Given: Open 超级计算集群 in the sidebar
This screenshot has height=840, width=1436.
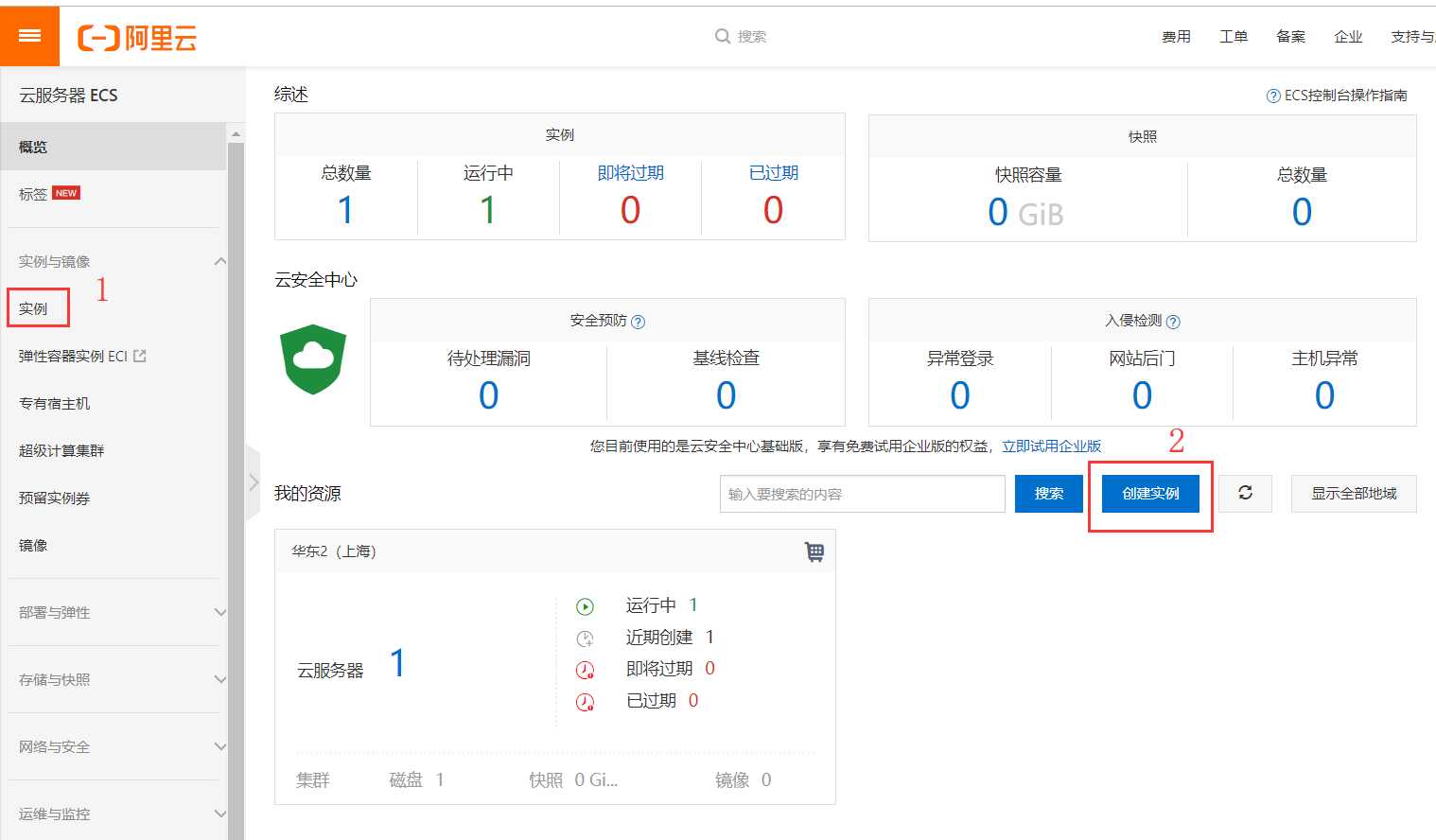Looking at the screenshot, I should (x=61, y=450).
